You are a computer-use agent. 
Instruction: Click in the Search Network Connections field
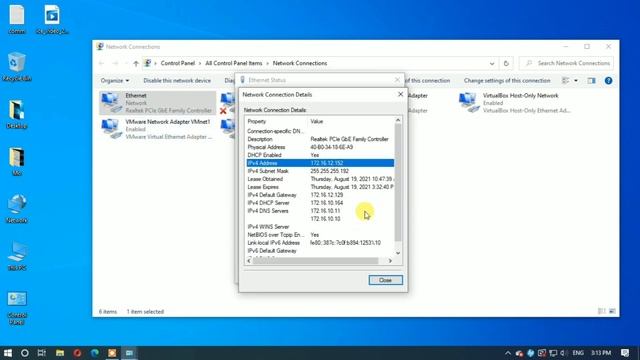[x=566, y=63]
